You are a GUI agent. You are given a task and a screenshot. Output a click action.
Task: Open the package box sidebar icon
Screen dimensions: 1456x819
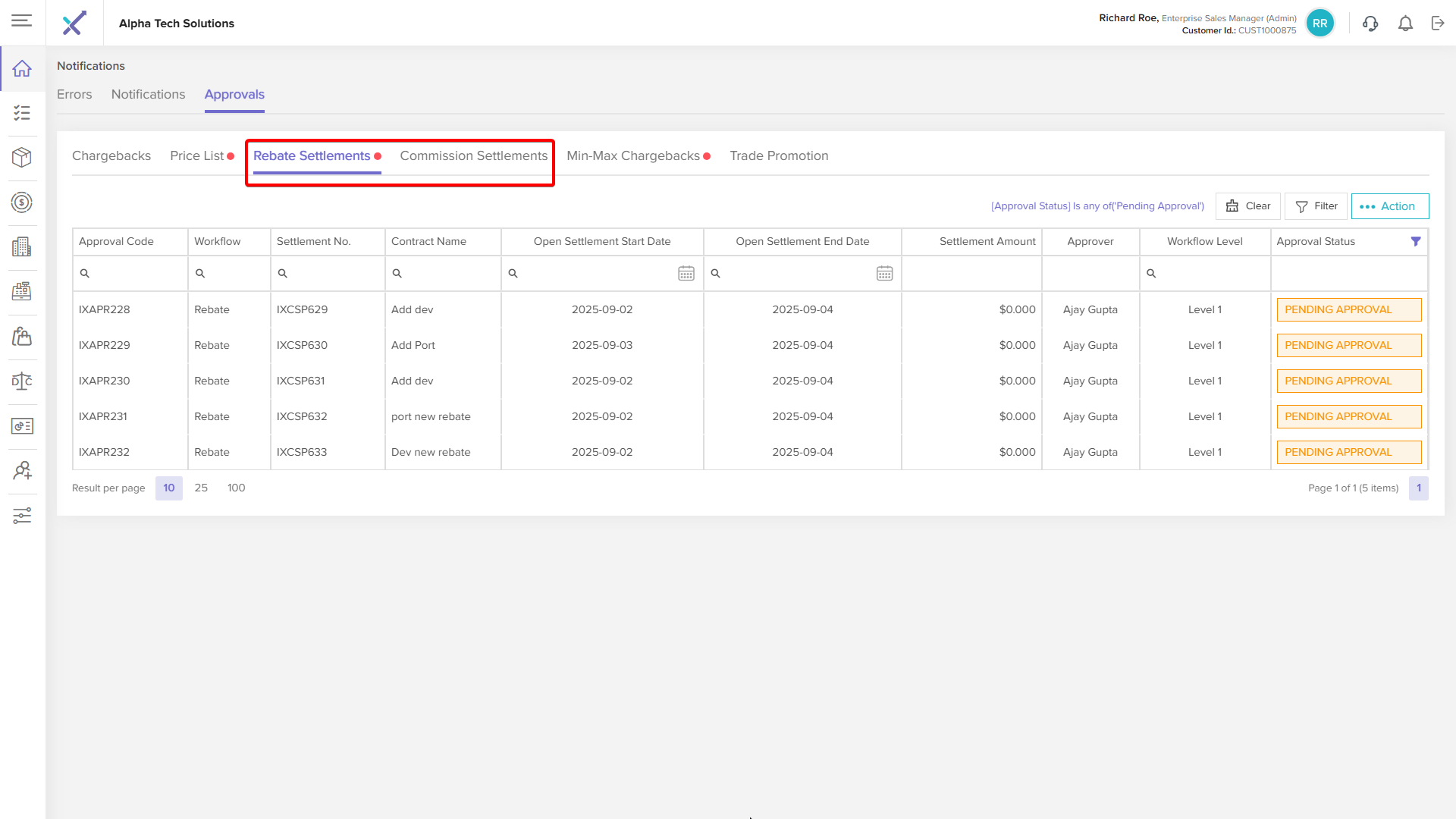pyautogui.click(x=22, y=157)
